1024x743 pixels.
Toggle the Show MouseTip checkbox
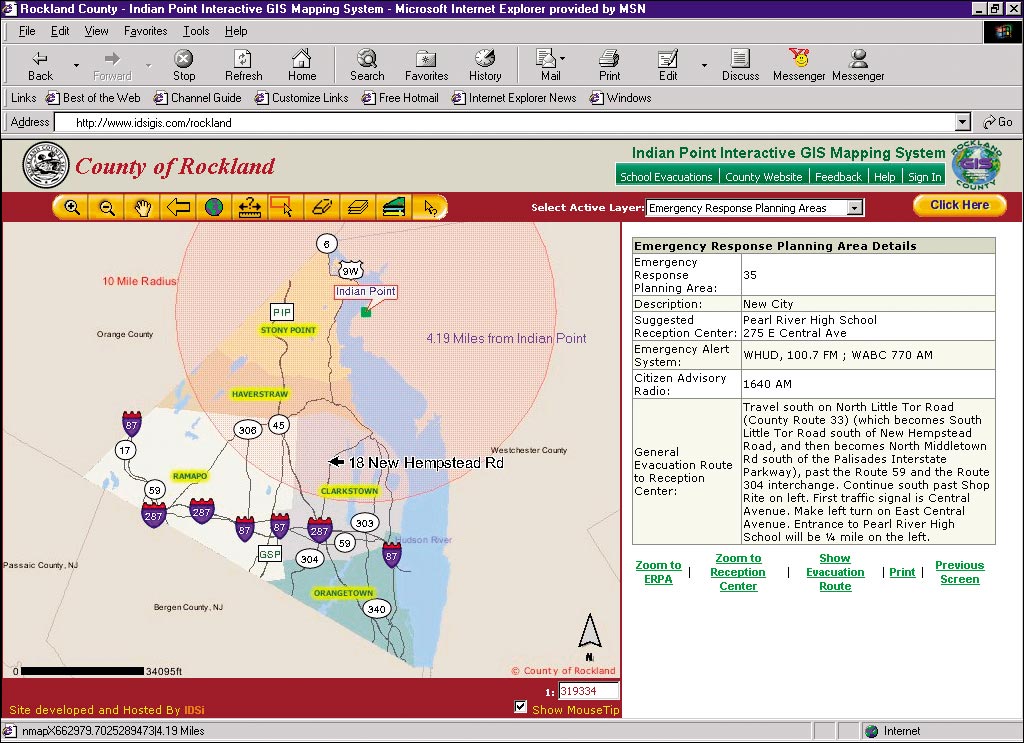tap(520, 706)
